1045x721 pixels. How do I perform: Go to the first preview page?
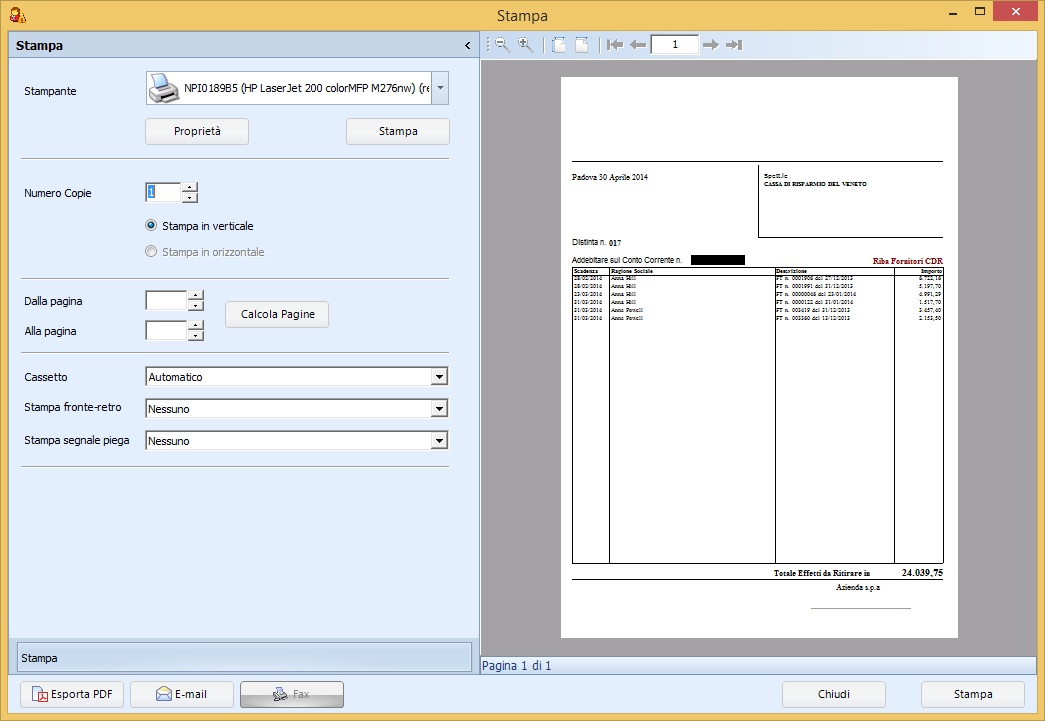[x=615, y=45]
